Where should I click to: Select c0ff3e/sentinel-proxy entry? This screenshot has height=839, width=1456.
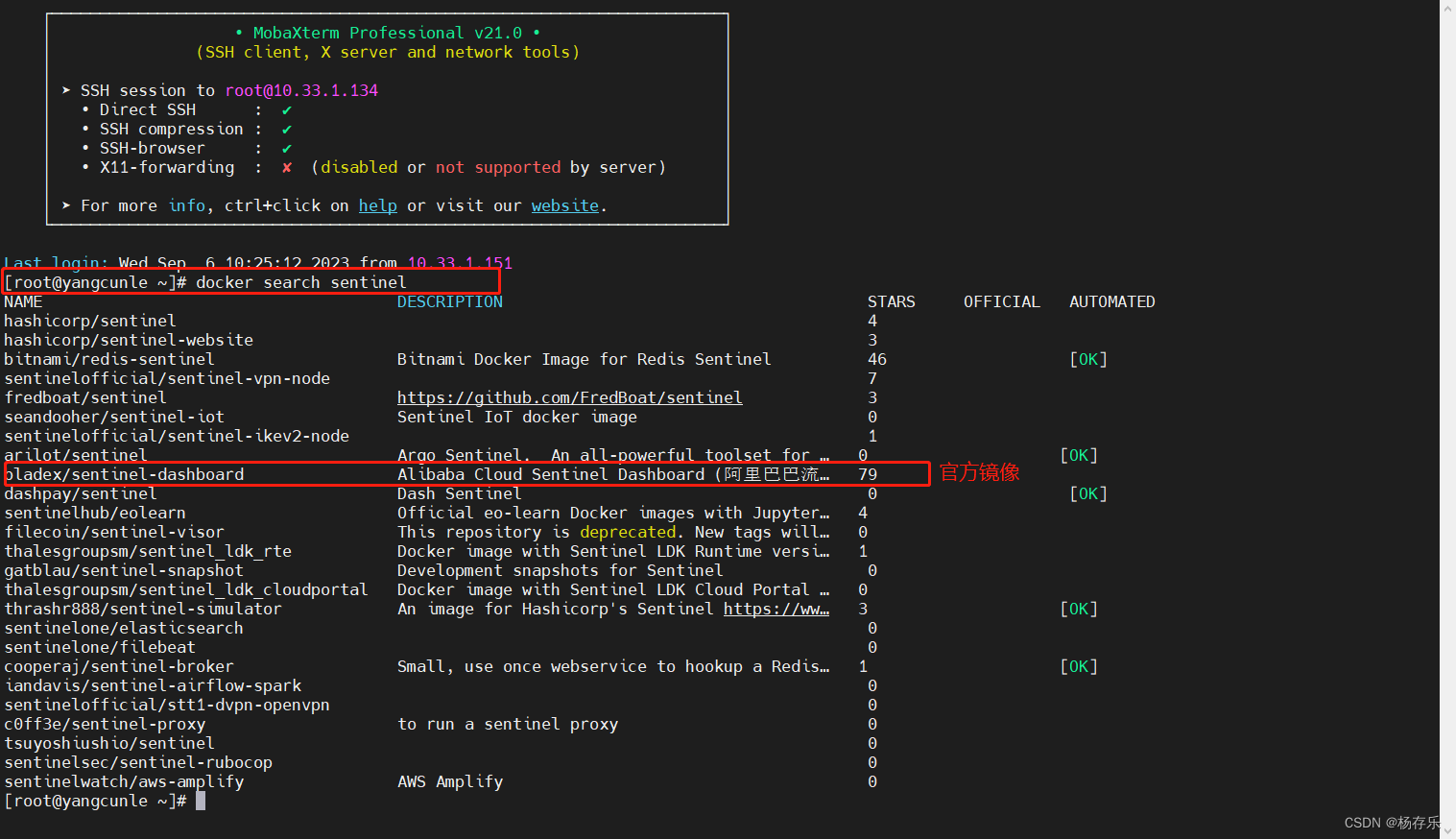(x=105, y=724)
